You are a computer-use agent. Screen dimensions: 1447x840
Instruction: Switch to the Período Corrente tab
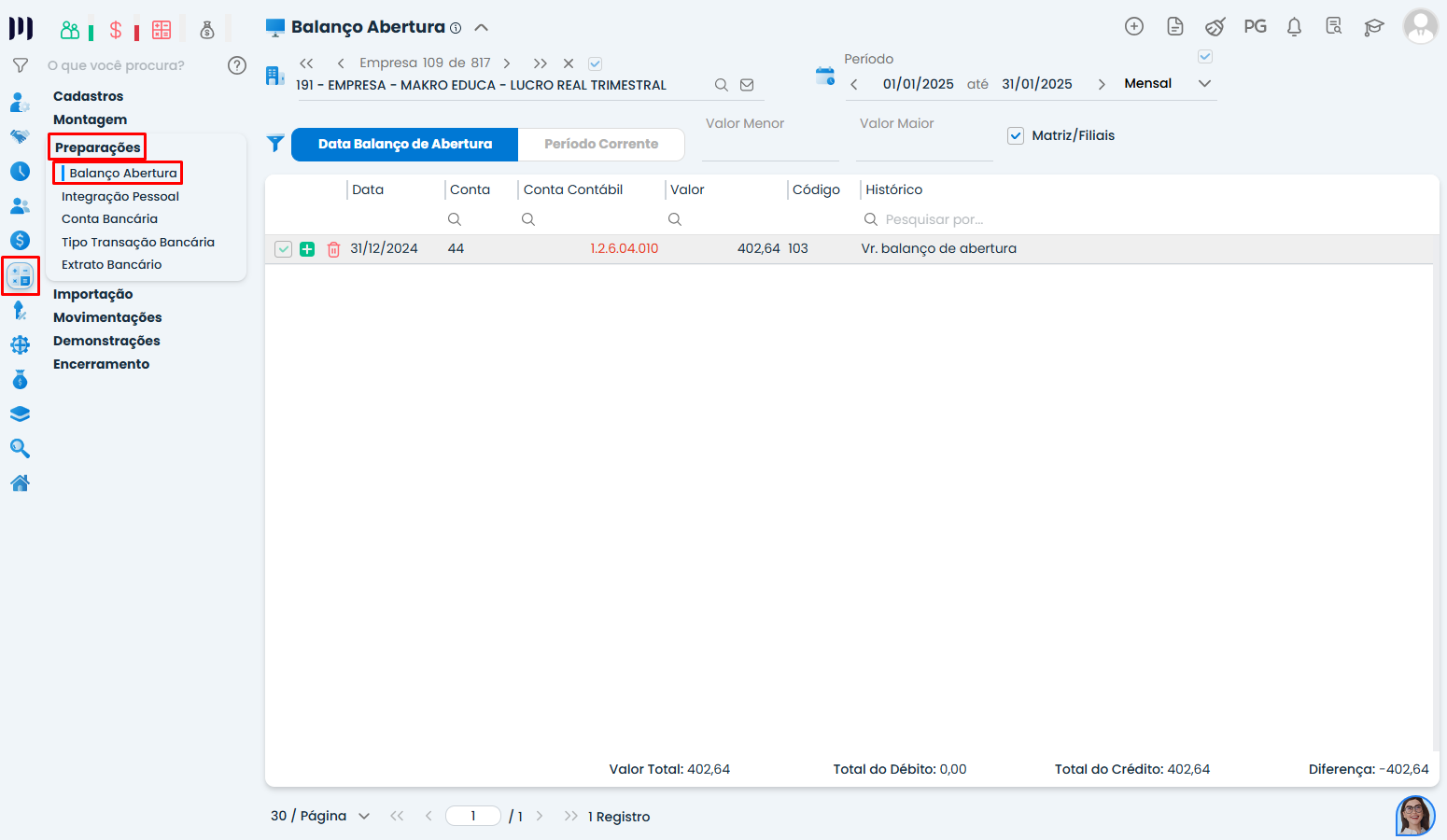coord(601,144)
